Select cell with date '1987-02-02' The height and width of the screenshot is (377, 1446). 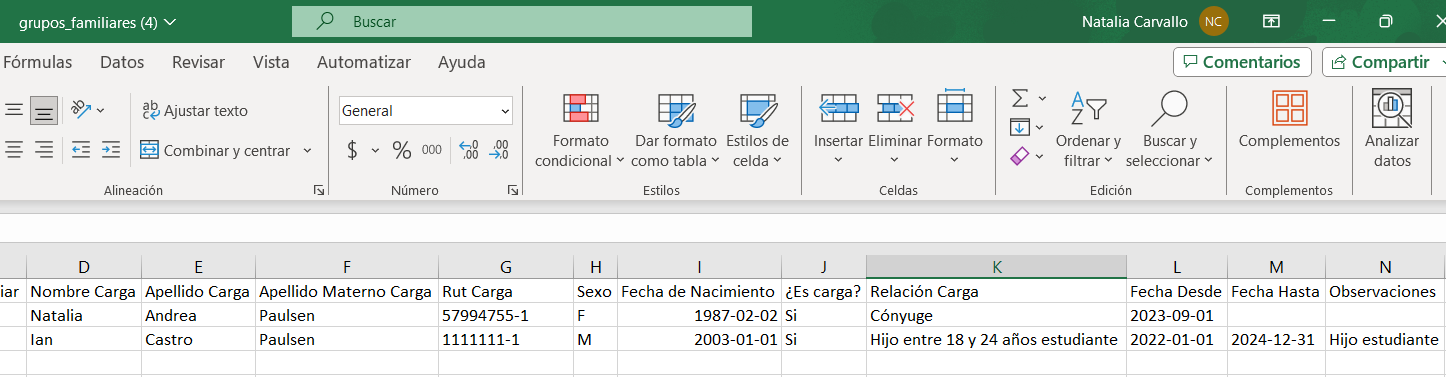point(699,316)
